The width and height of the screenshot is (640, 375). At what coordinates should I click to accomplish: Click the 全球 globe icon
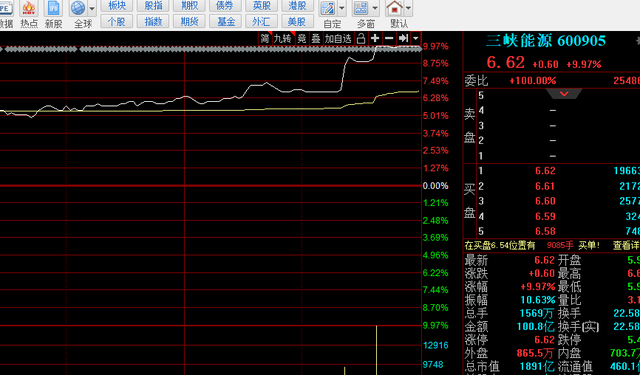[78, 8]
